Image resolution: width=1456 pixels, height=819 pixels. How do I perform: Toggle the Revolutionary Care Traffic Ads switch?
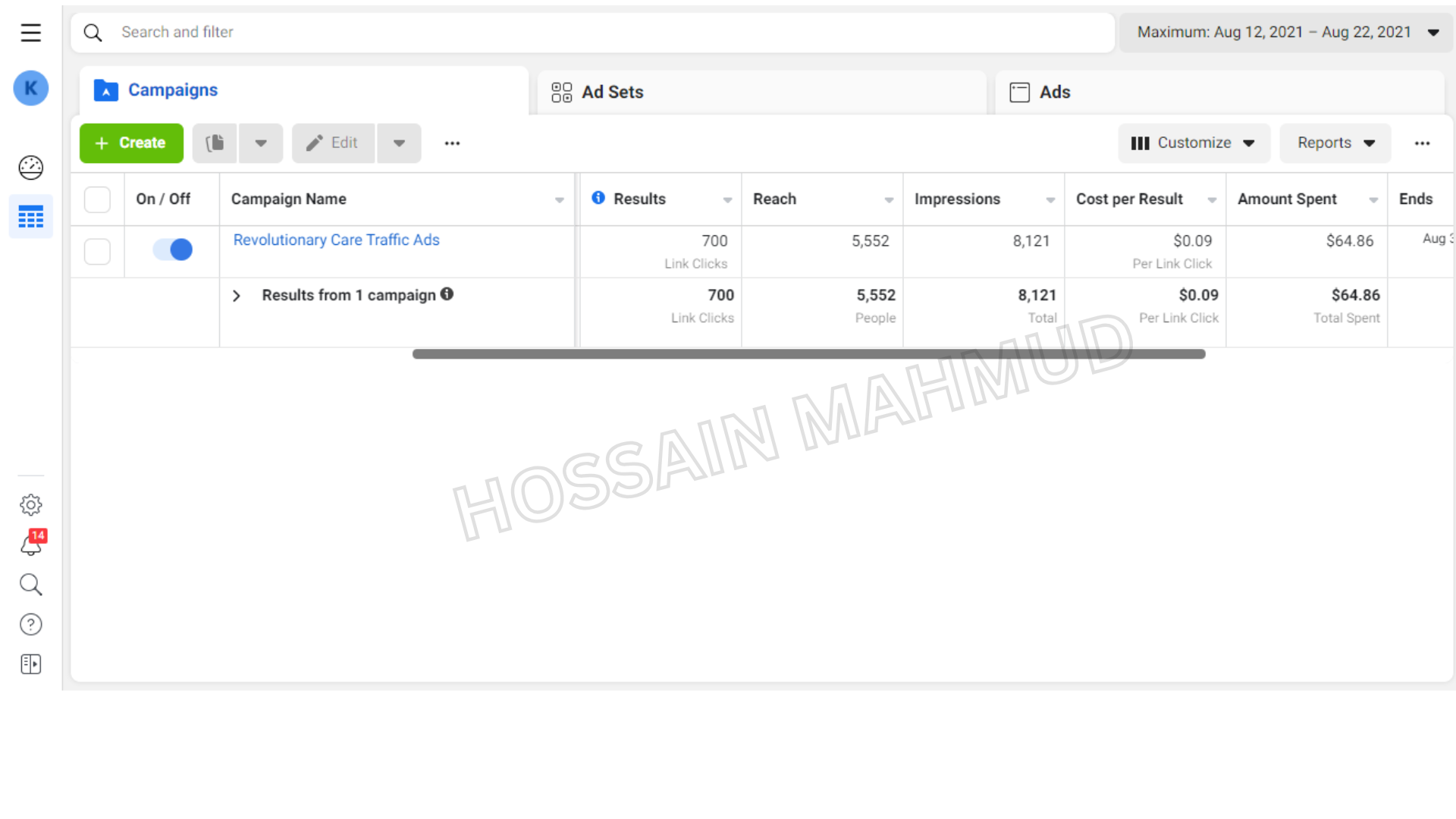click(173, 249)
